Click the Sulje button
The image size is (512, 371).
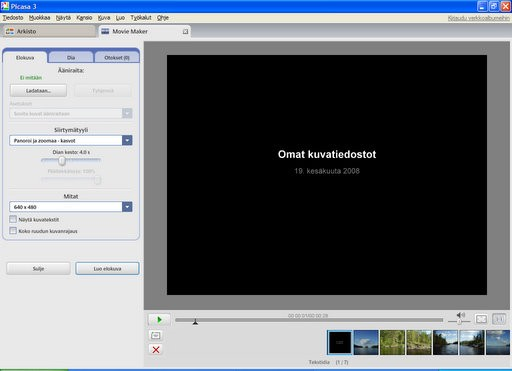point(38,269)
